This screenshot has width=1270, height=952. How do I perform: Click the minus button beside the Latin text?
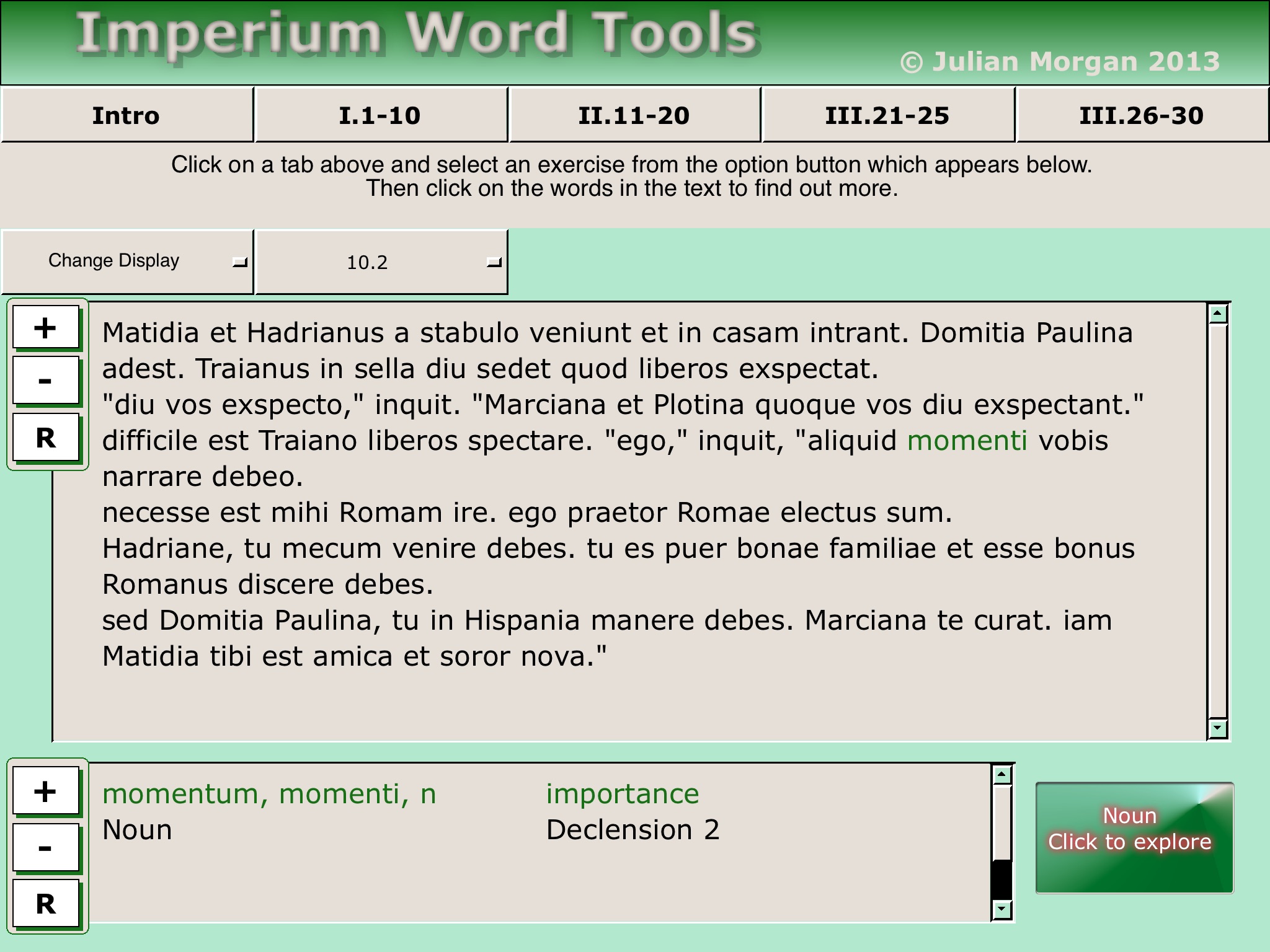pos(46,381)
